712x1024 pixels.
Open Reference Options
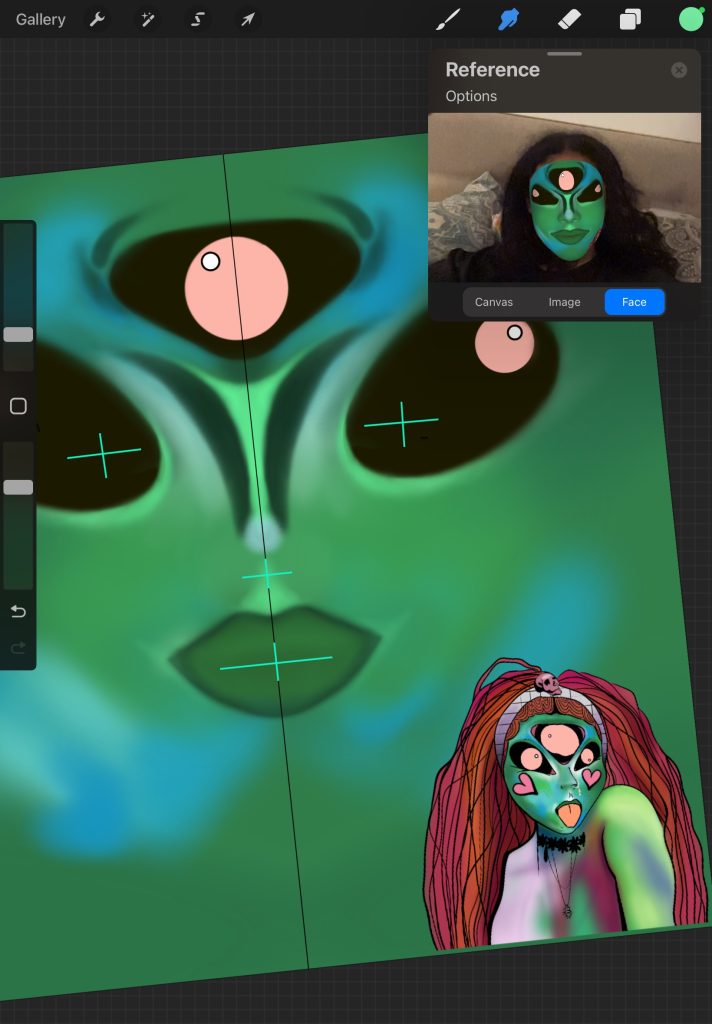[x=471, y=96]
